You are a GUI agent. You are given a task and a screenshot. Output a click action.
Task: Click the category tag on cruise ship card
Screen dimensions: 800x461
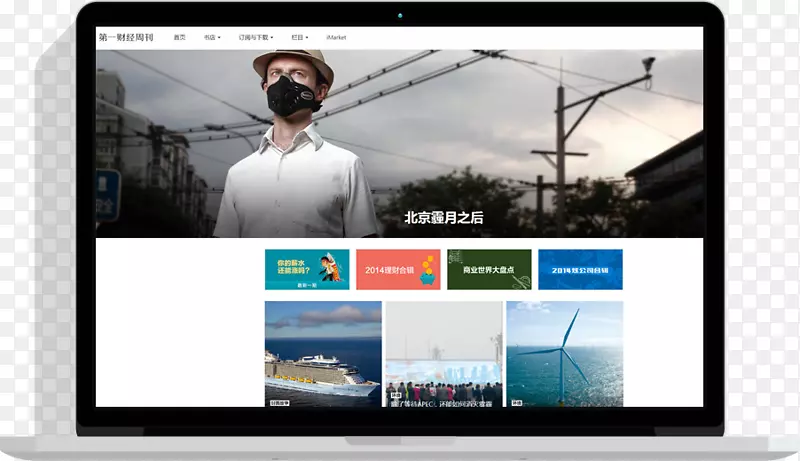click(x=280, y=403)
